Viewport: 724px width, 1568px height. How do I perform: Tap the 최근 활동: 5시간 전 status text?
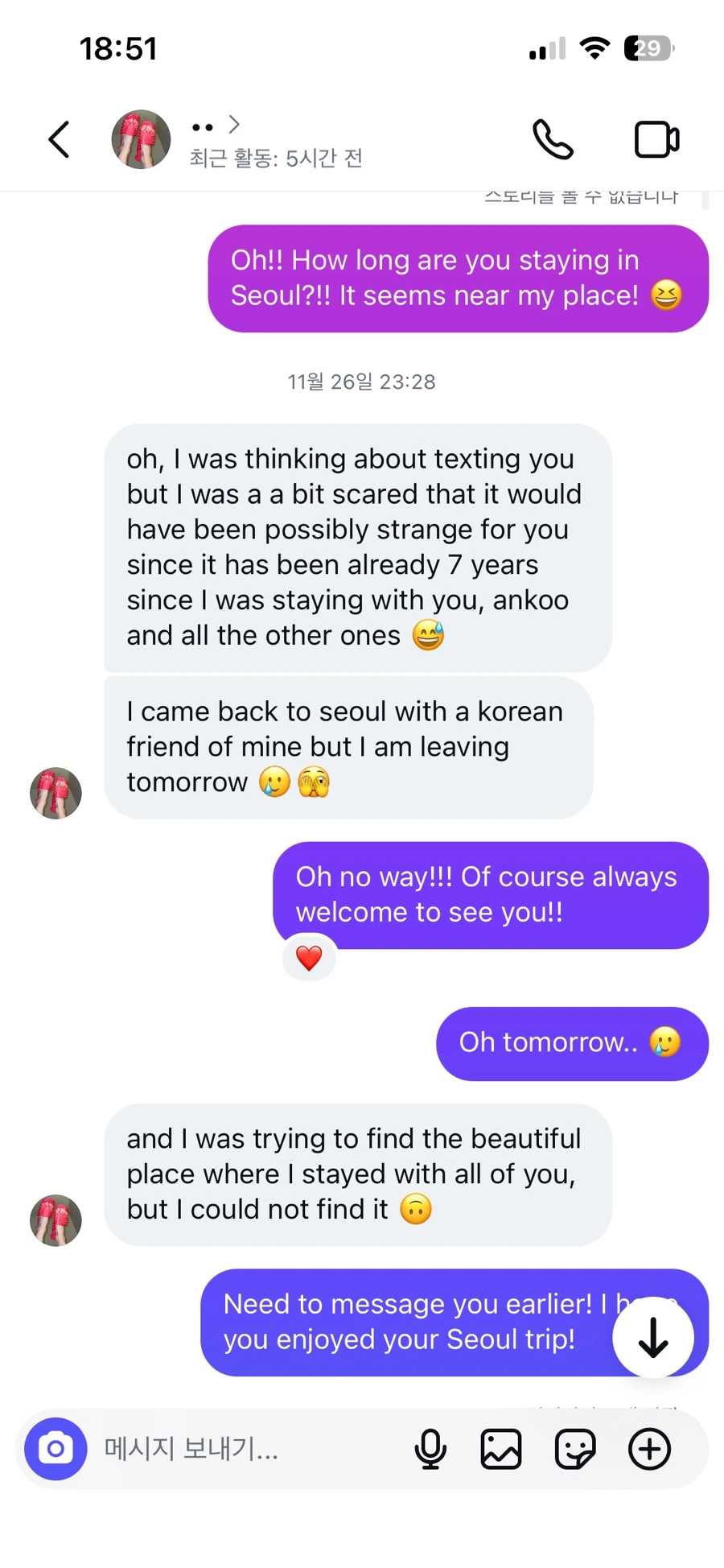(276, 158)
